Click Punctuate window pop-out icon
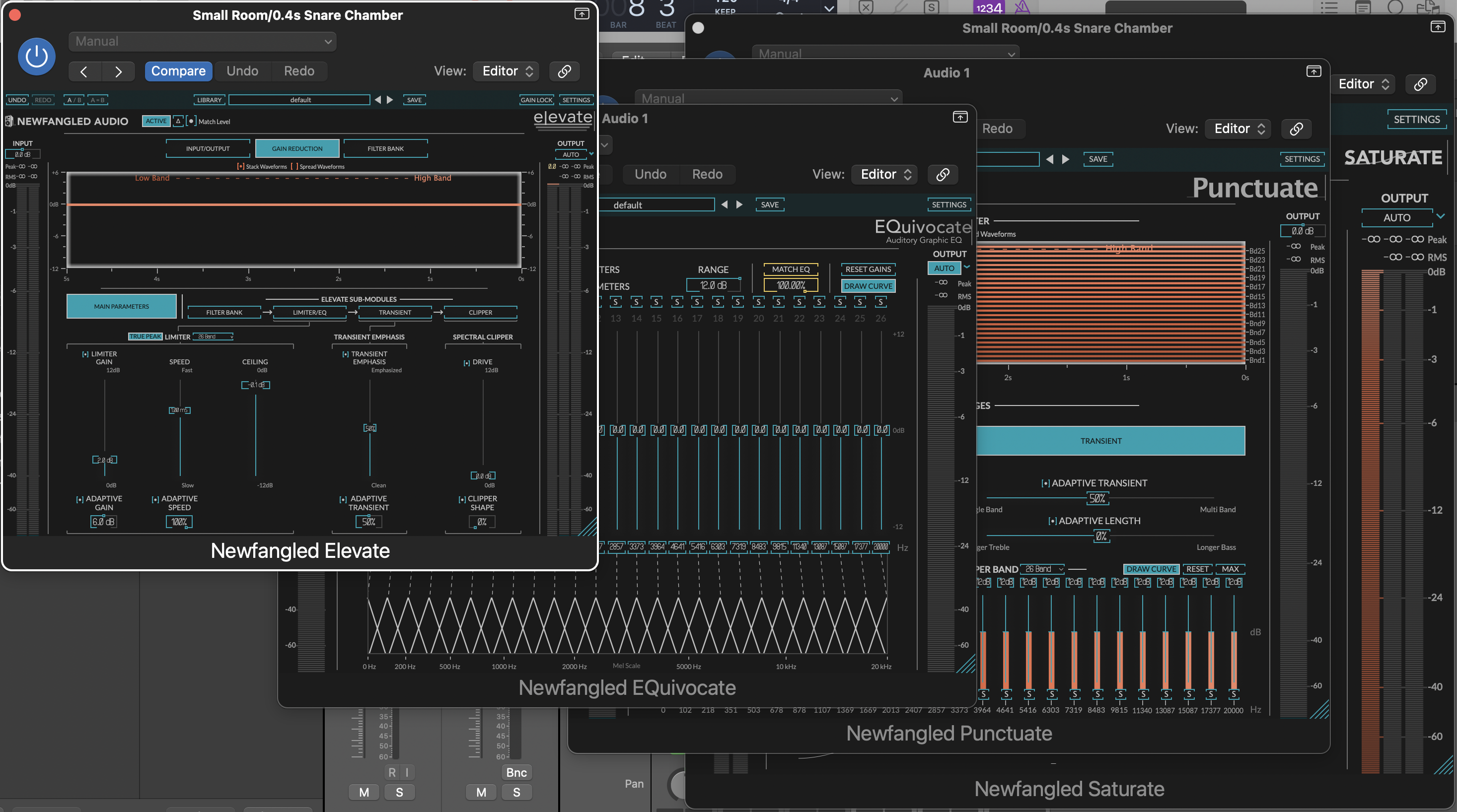 tap(1314, 71)
